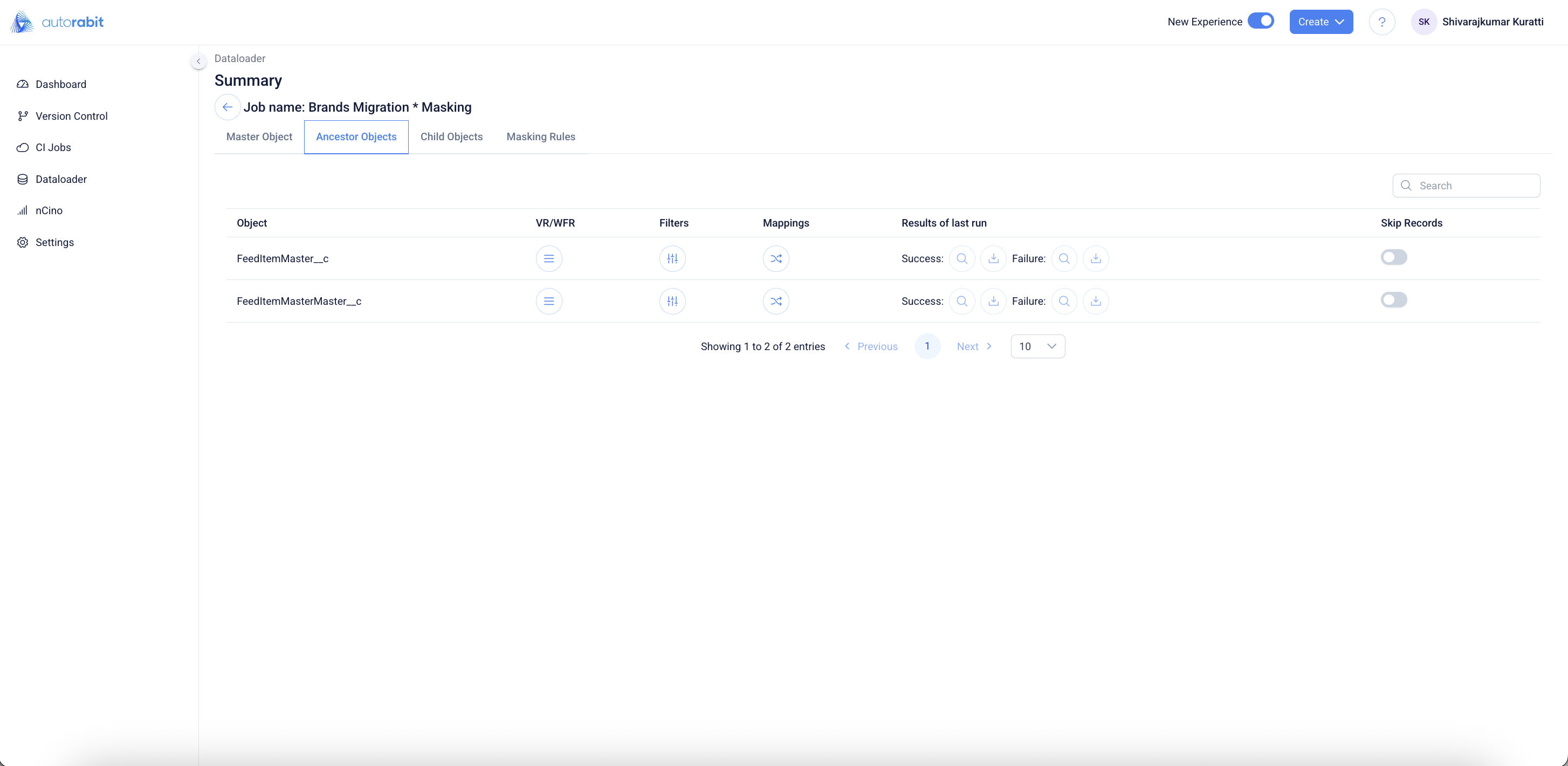This screenshot has height=766, width=1568.
Task: Turn off the New Experience toggle
Action: click(1260, 20)
